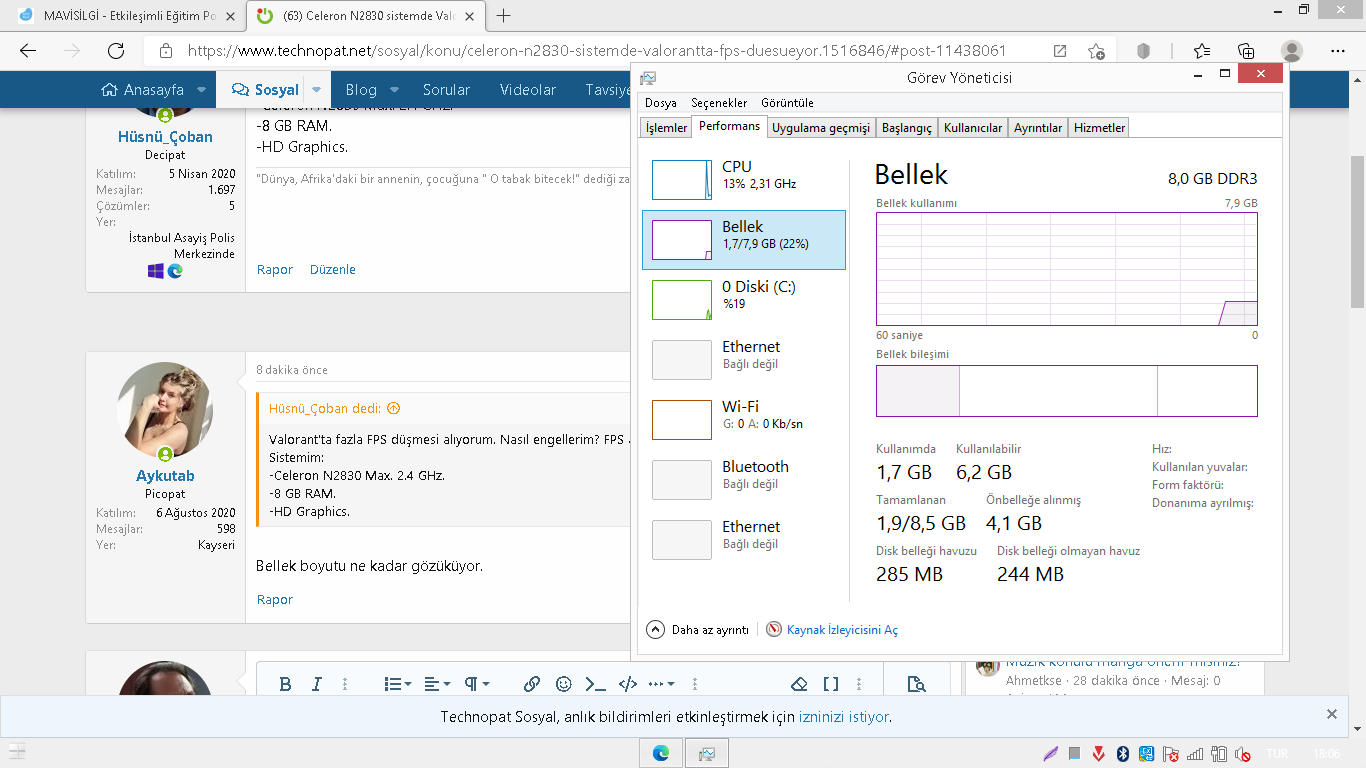
Task: Open the Sorular navigation item
Action: pyautogui.click(x=446, y=89)
